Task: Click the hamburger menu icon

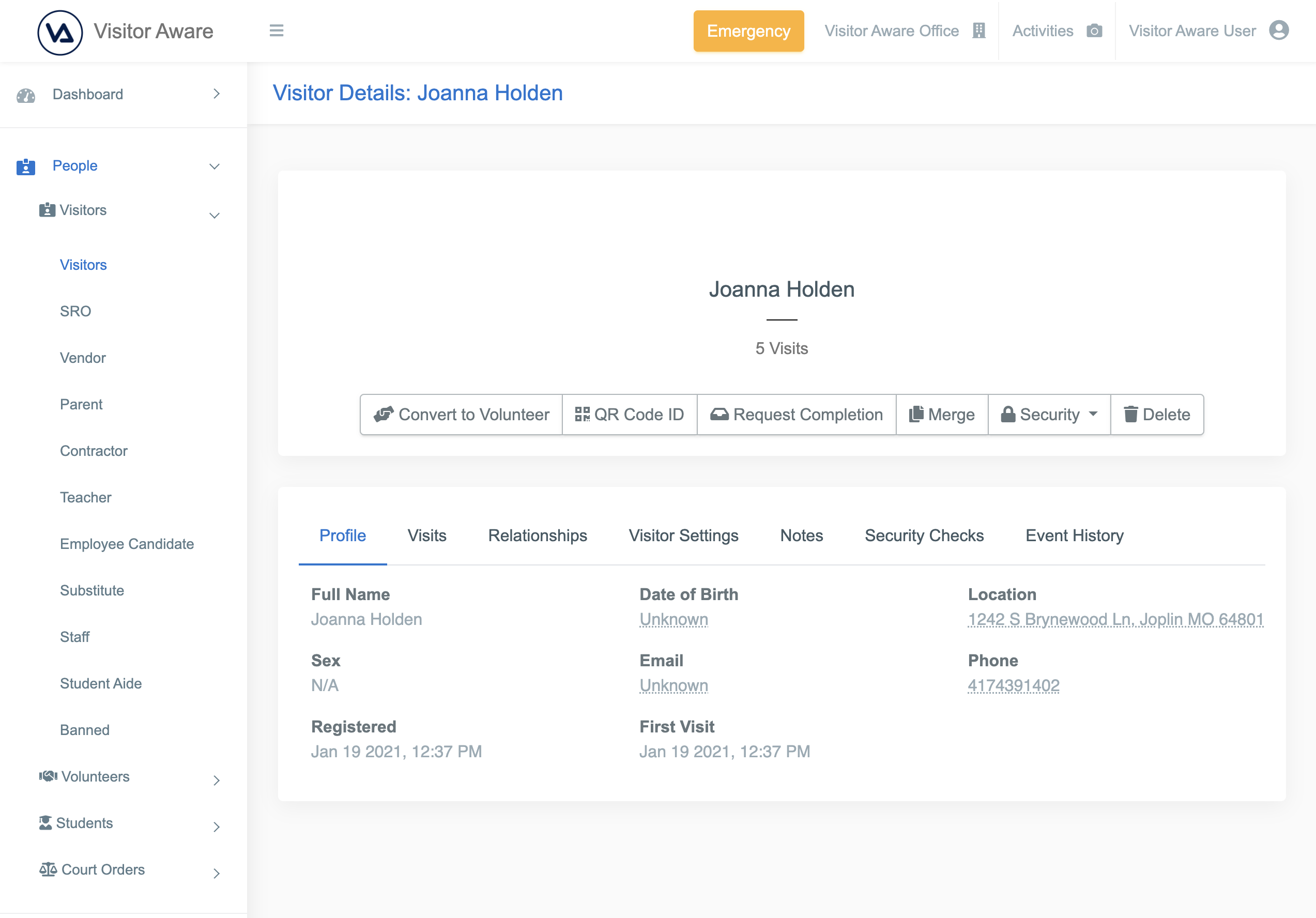Action: tap(276, 30)
